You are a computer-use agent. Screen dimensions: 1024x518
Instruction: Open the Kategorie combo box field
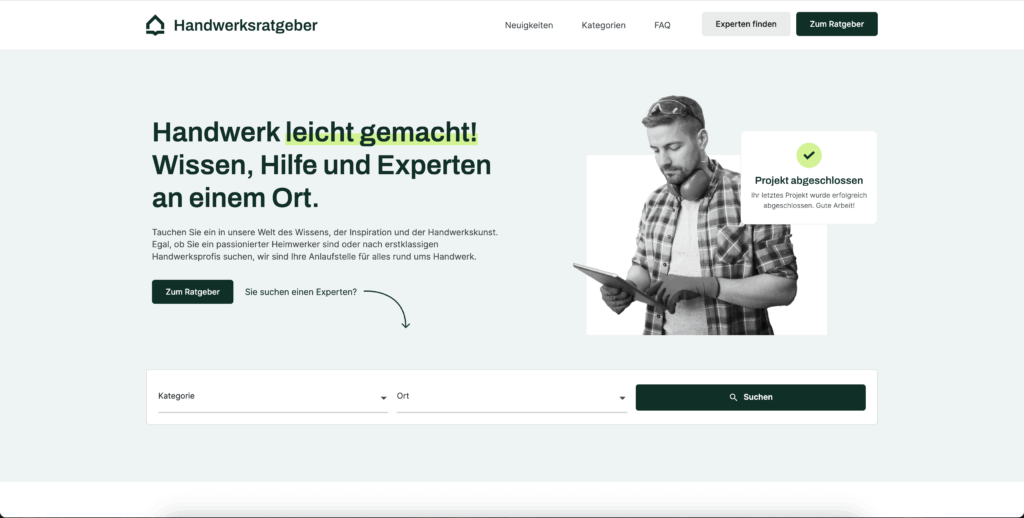click(265, 396)
